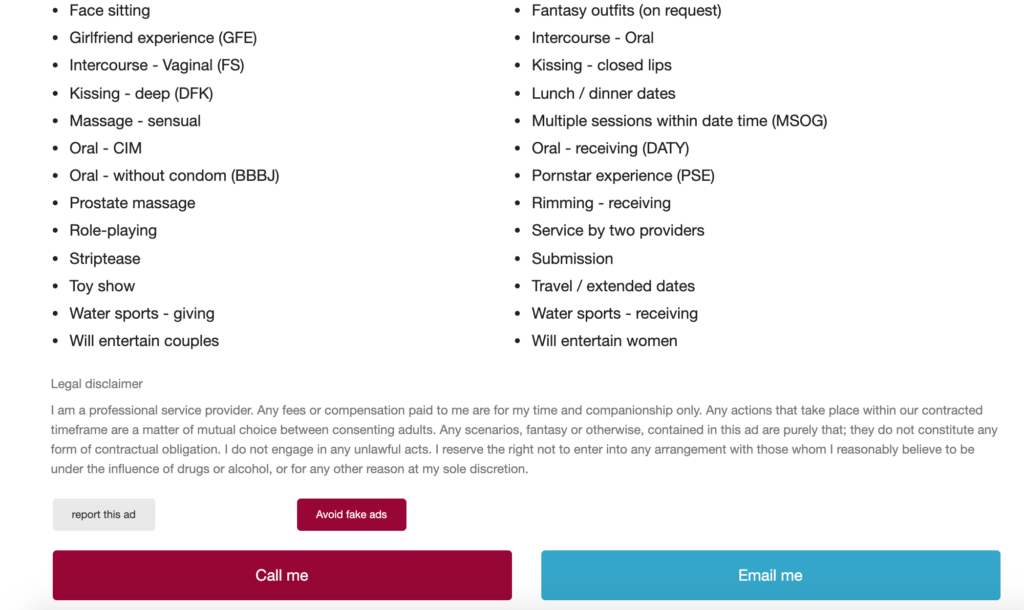Click the "Toy show" list item

[102, 286]
